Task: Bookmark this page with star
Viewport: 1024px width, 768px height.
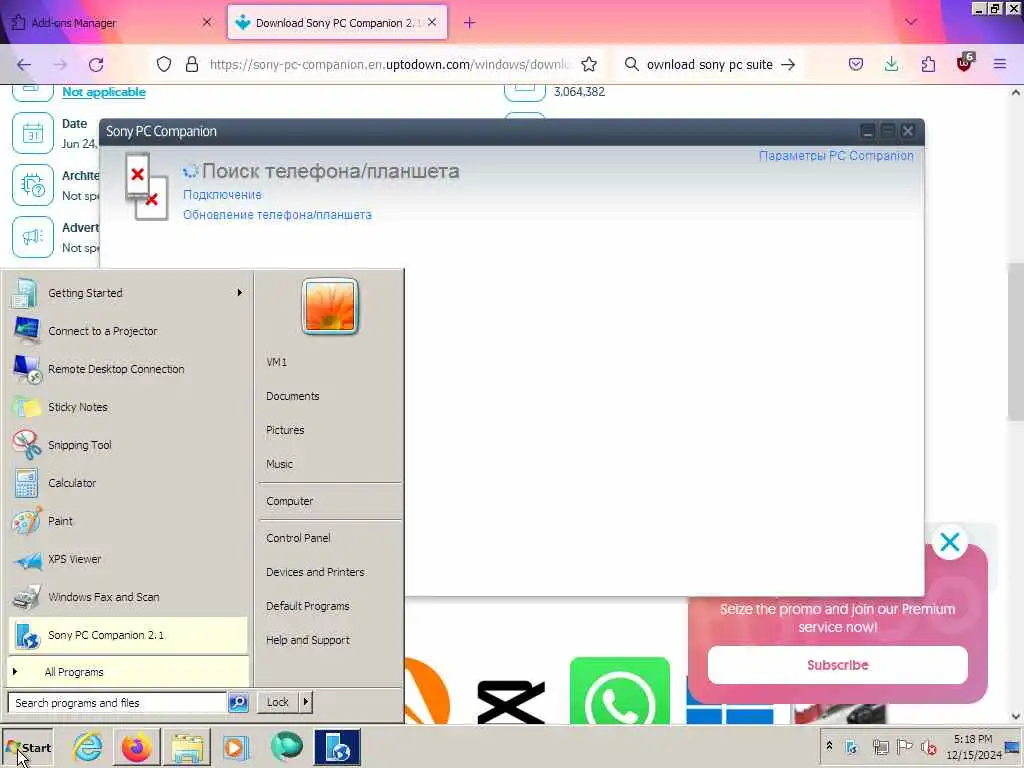Action: tap(589, 64)
